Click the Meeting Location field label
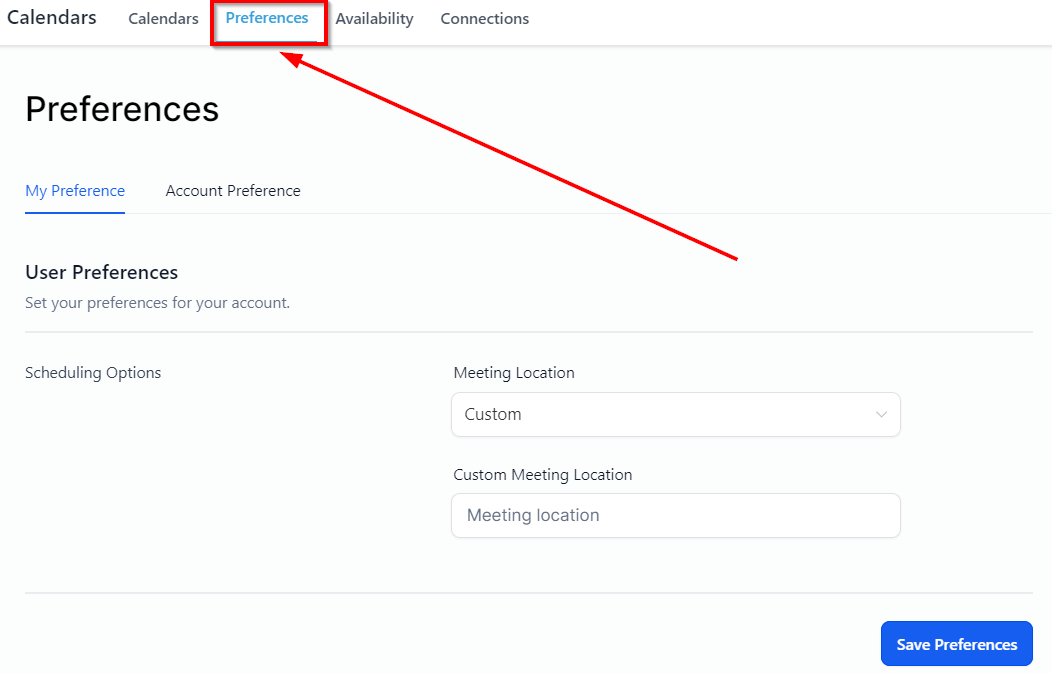This screenshot has height=673, width=1052. click(514, 373)
